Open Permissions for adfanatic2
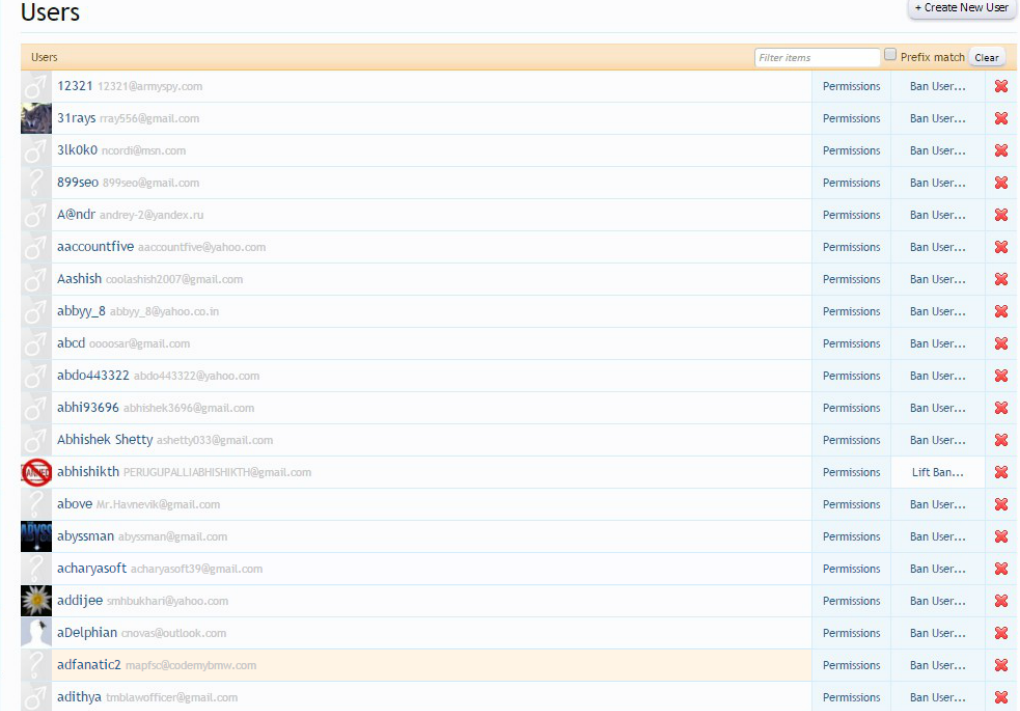Image resolution: width=1020 pixels, height=711 pixels. click(x=852, y=665)
